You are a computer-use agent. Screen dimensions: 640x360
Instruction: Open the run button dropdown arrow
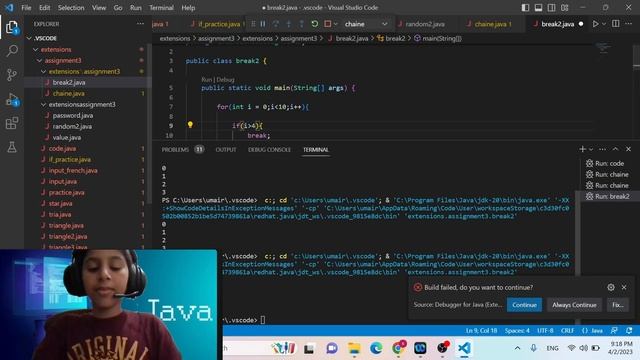pyautogui.click(x=604, y=24)
